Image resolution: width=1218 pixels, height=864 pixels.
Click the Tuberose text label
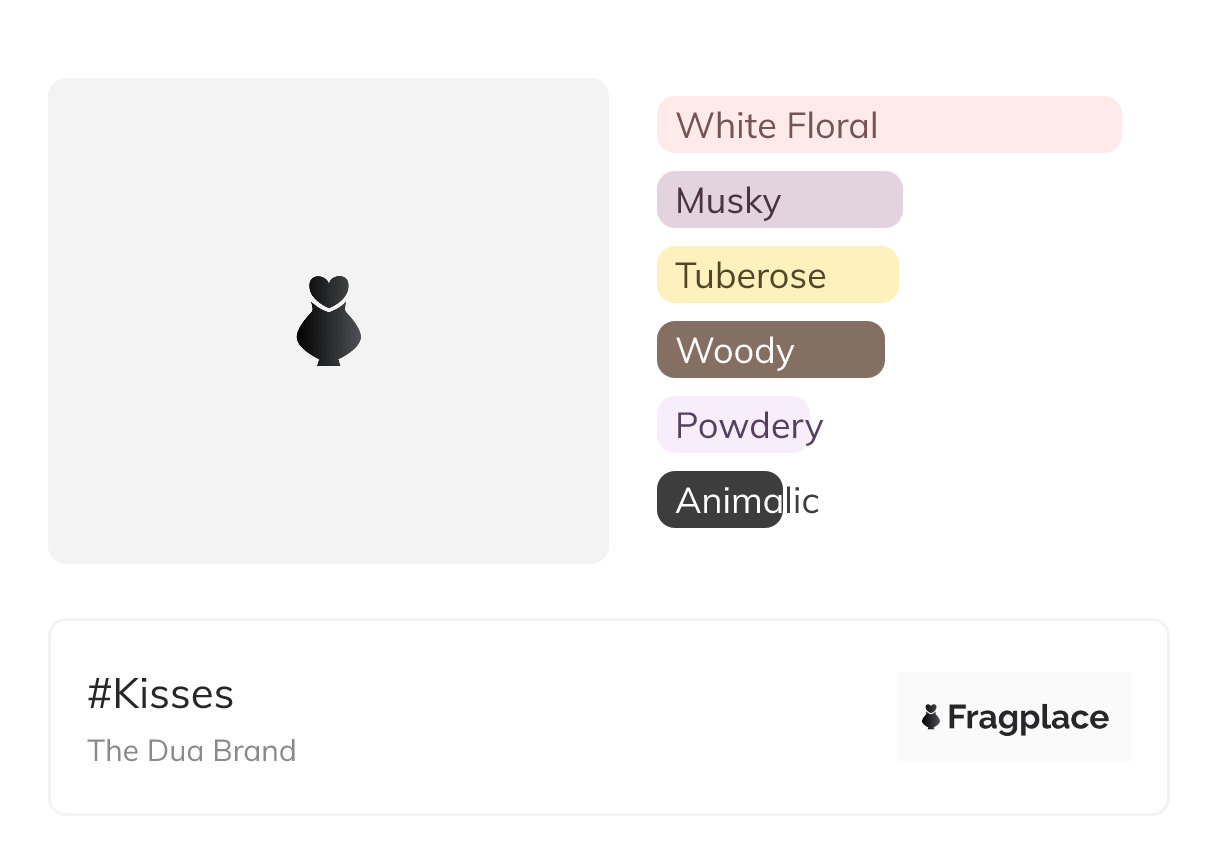(x=750, y=276)
